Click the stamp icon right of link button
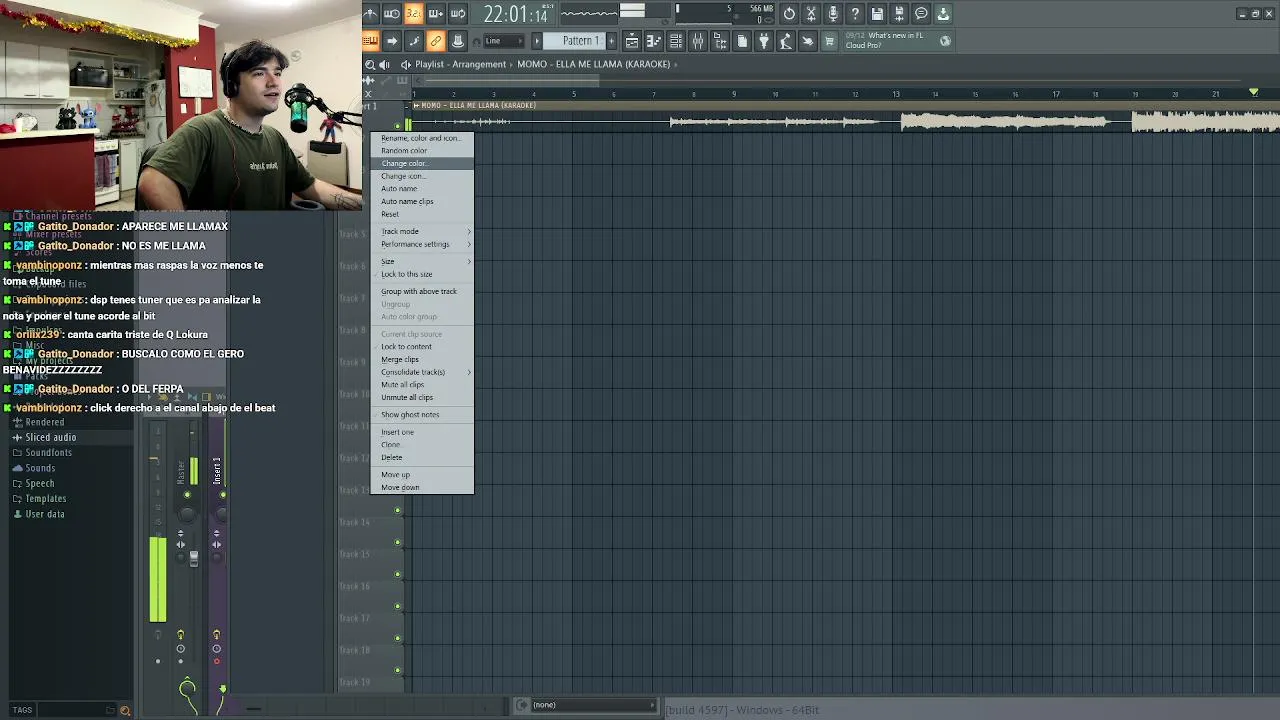Viewport: 1280px width, 720px height. point(458,41)
